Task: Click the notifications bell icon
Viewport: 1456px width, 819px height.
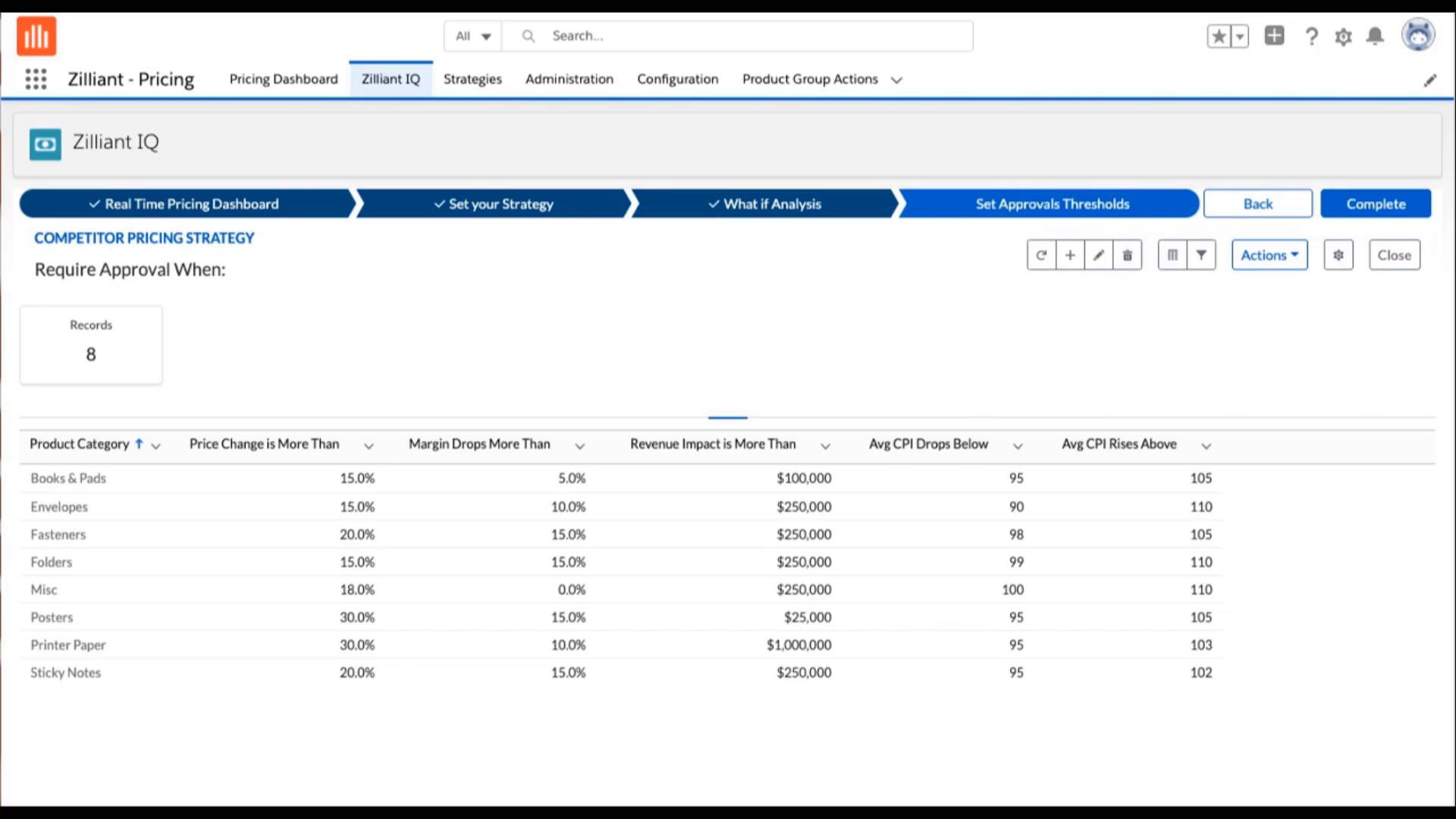Action: 1375,36
